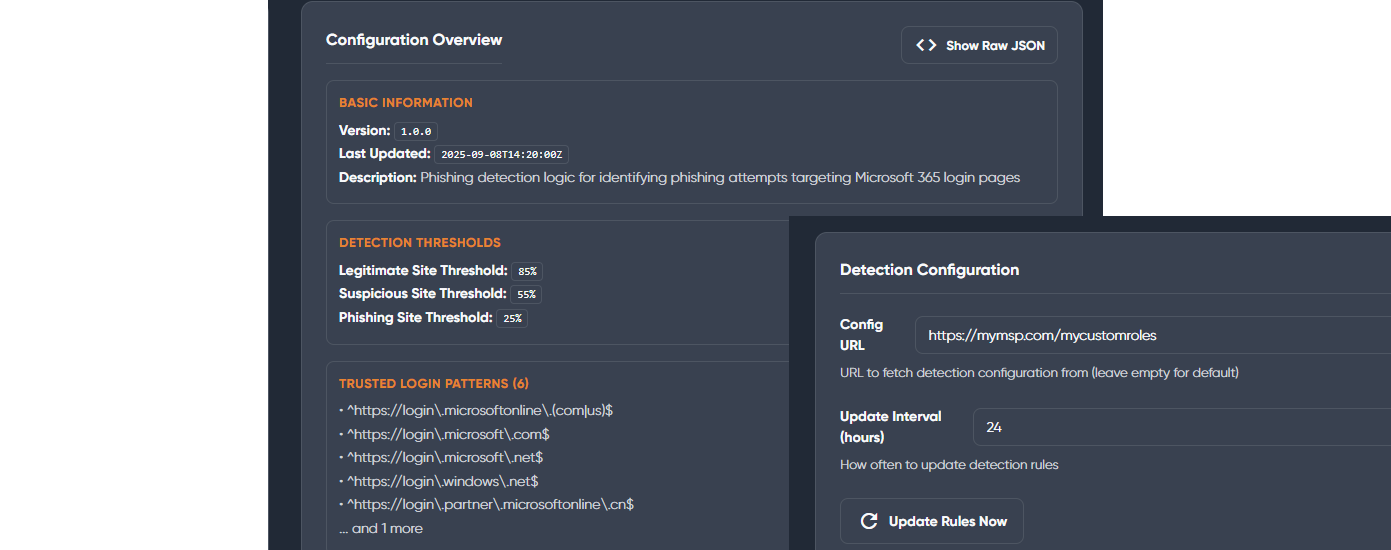The width and height of the screenshot is (1391, 550).
Task: Select the login.microsoft.com pattern entry
Action: click(444, 434)
